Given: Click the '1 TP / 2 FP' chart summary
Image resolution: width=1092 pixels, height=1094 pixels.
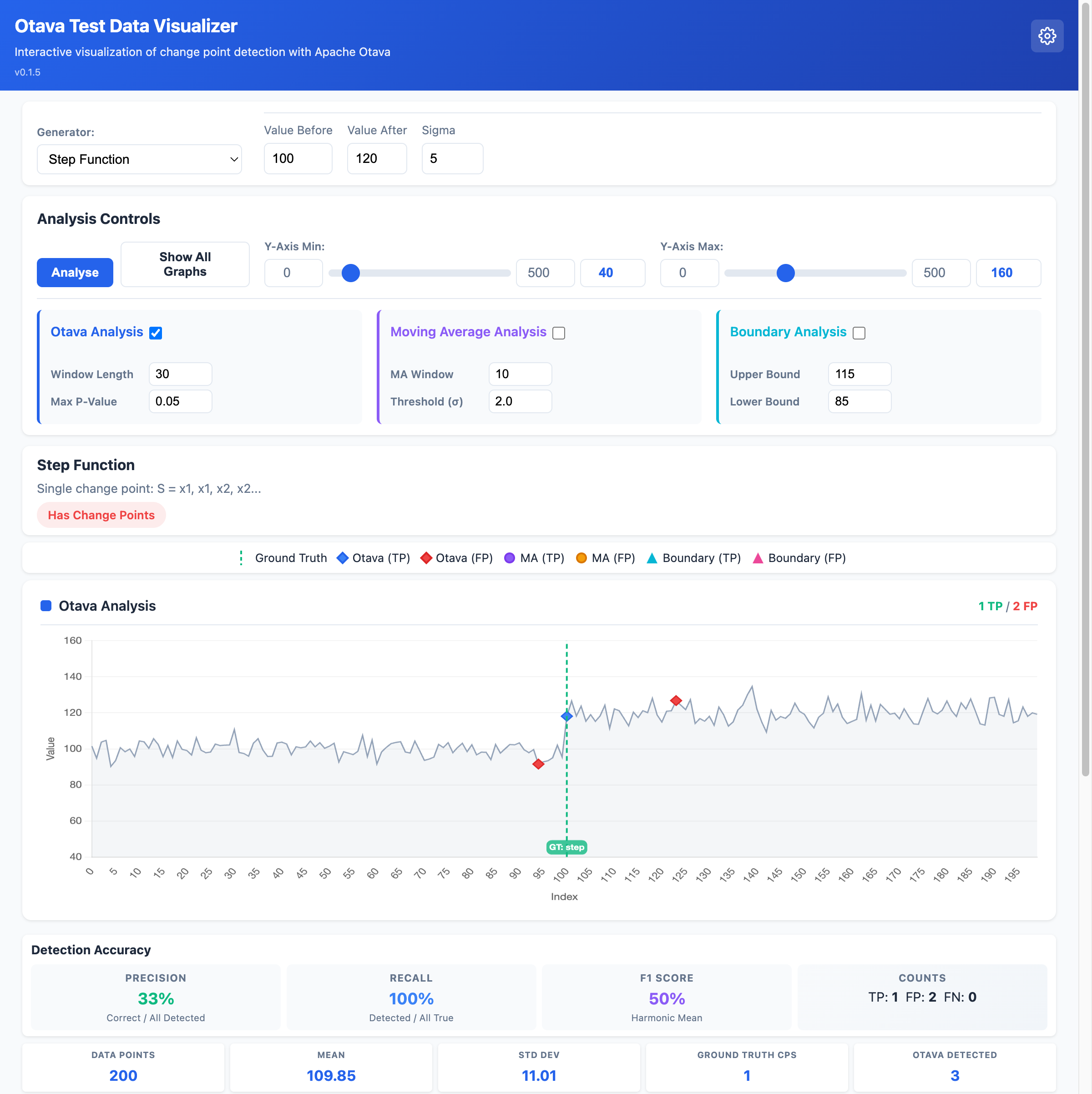Looking at the screenshot, I should pos(1008,607).
